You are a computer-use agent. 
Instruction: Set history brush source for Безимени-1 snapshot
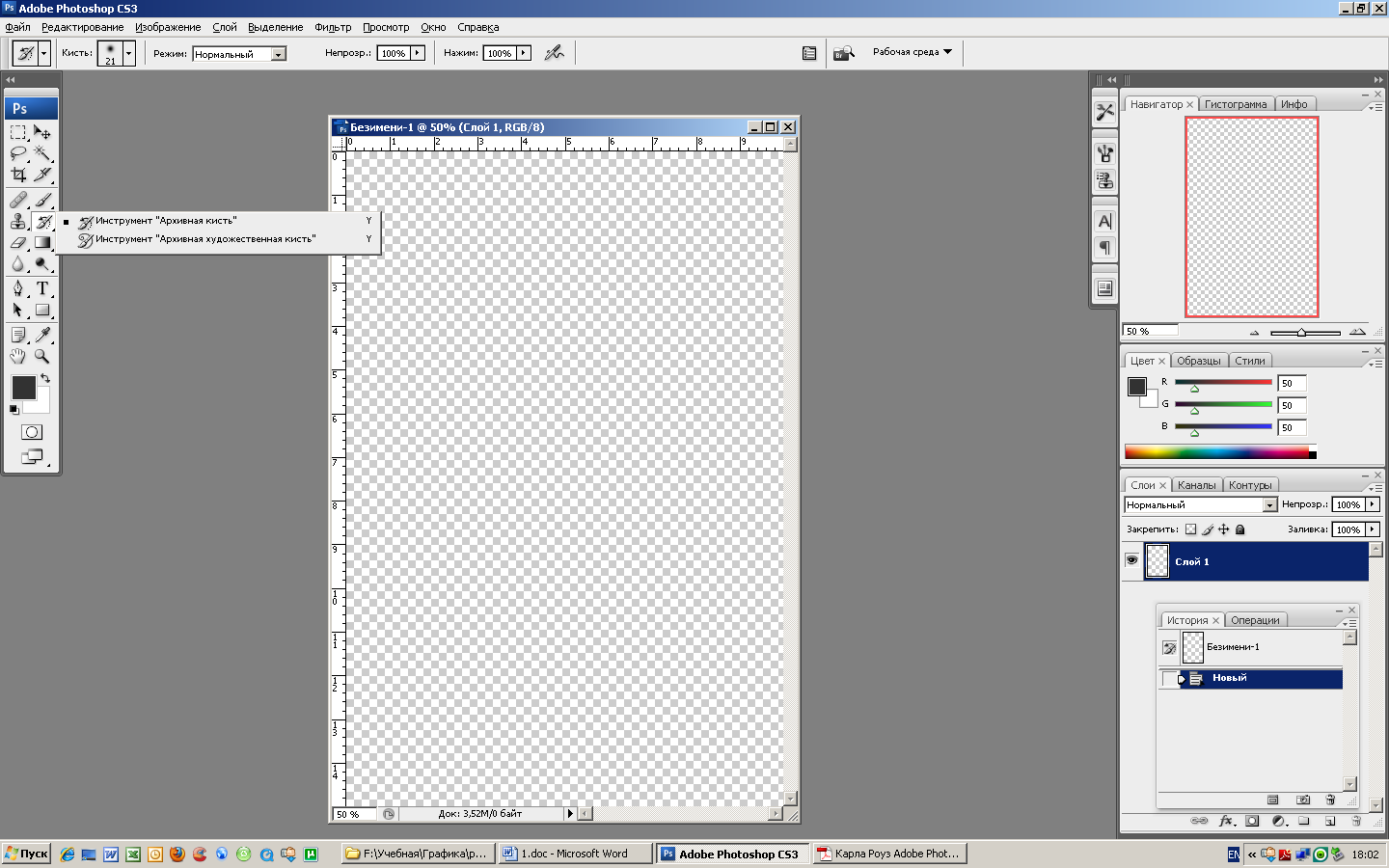pos(1170,648)
